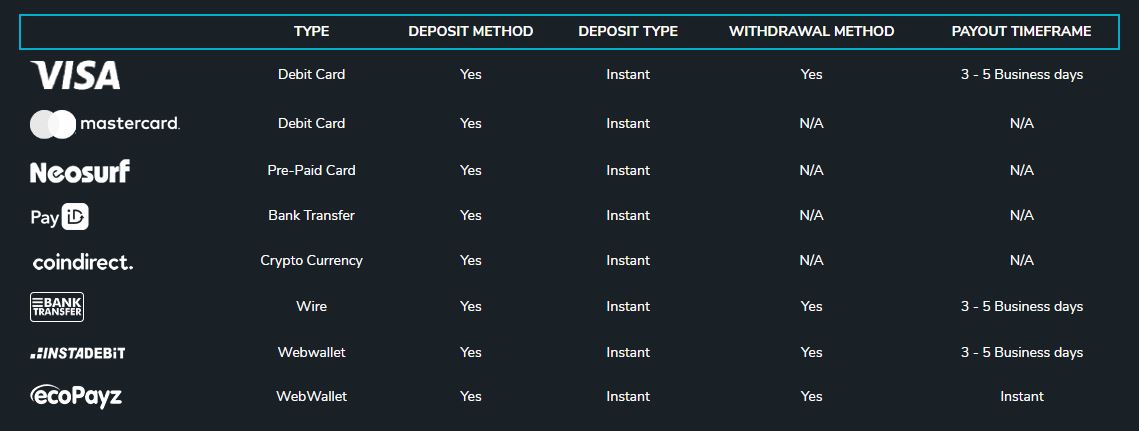1139x431 pixels.
Task: Click the PAYOUT TIMEFRAME column header
Action: click(1021, 31)
